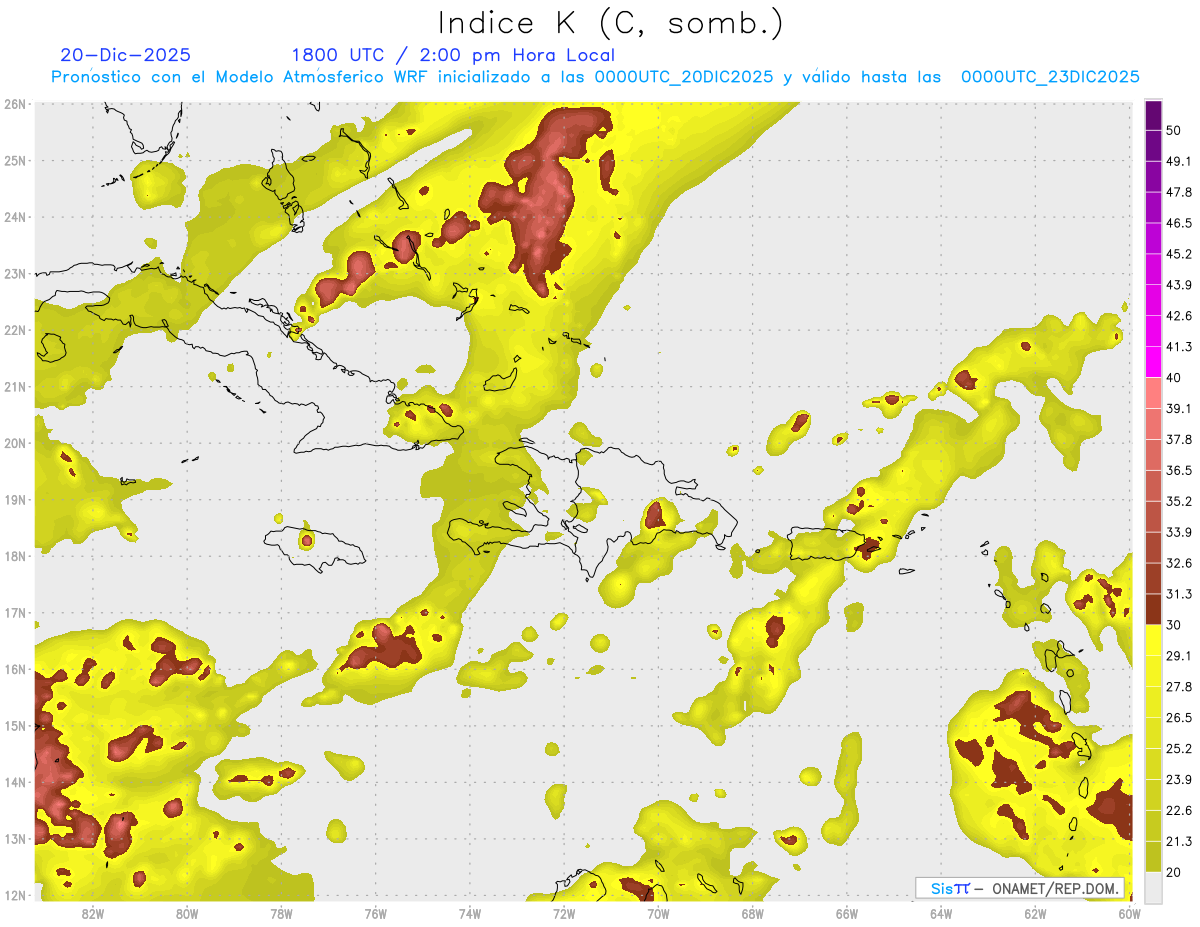This screenshot has width=1200, height=927.
Task: Click the '1800 UTC / 2:00 pm Hora Local' text
Action: pyautogui.click(x=453, y=55)
